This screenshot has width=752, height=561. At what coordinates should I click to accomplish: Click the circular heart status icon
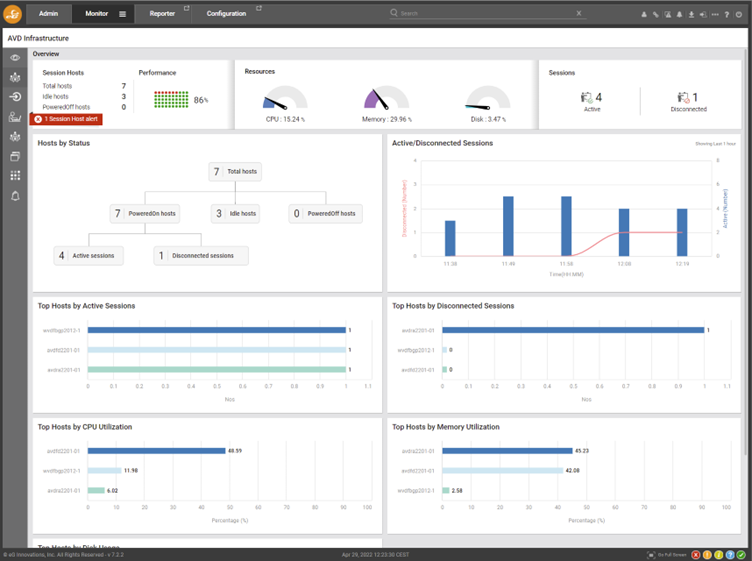(739, 14)
